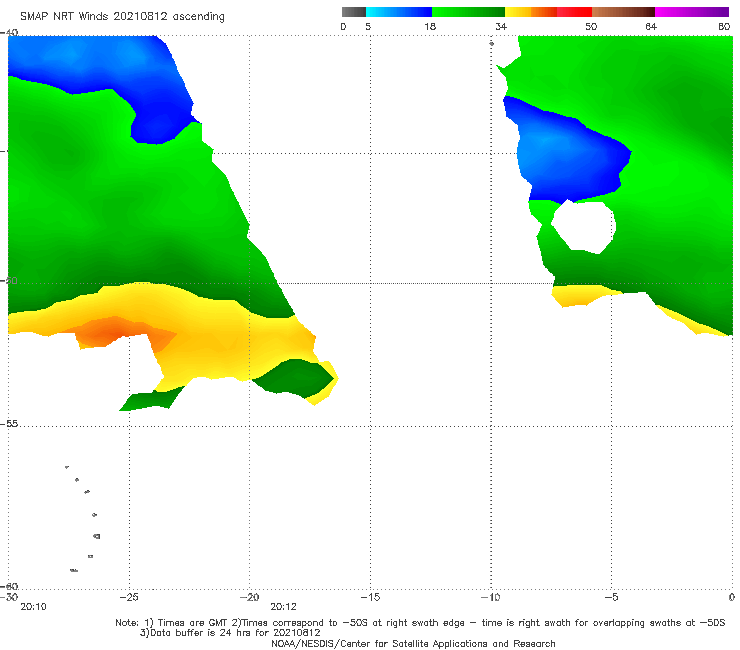This screenshot has height=650, width=740.
Task: Click the white data hole in the right swath
Action: pyautogui.click(x=584, y=227)
